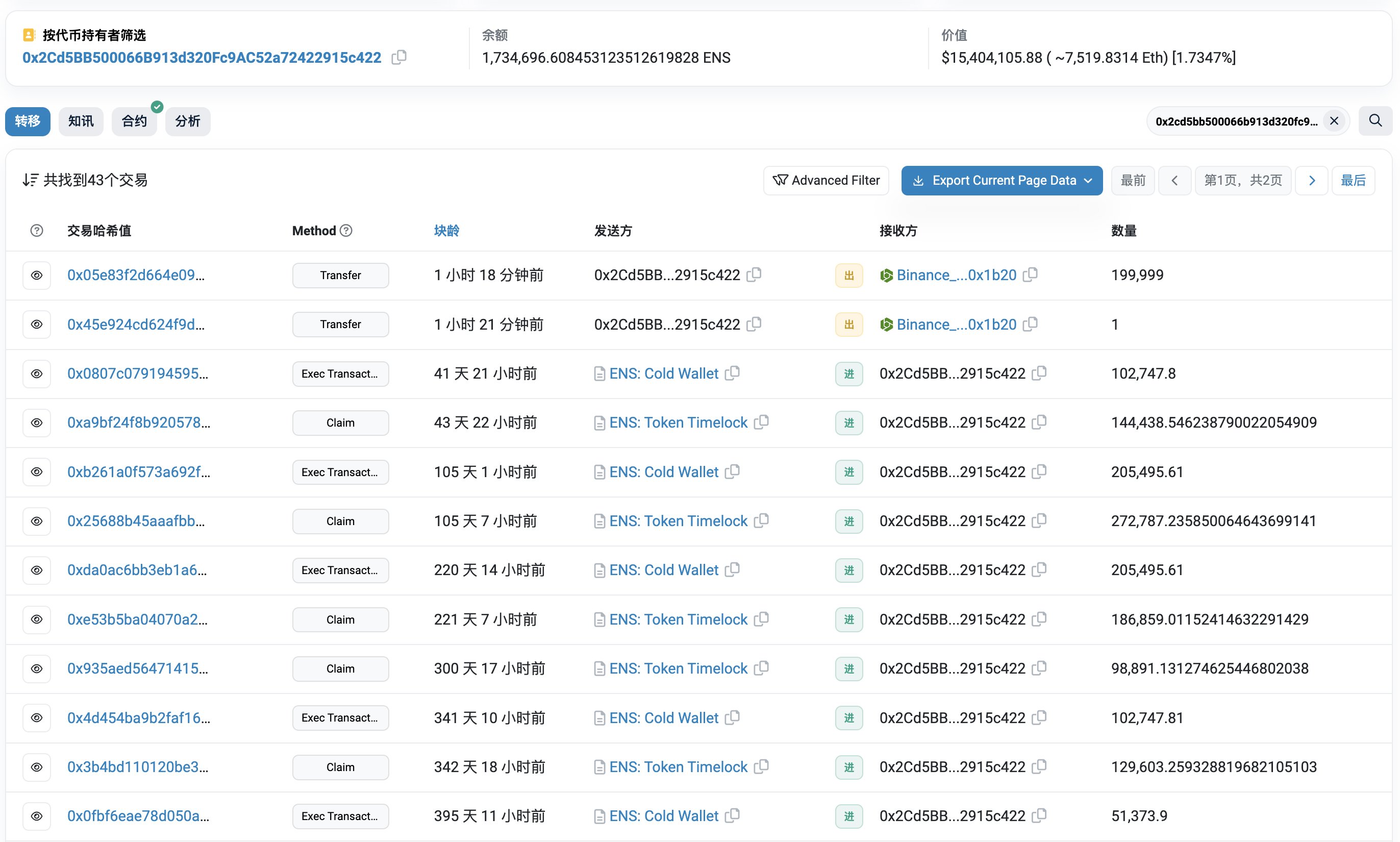Click the 出 badge in 199,999 row
The height and width of the screenshot is (842, 1400).
coord(848,275)
